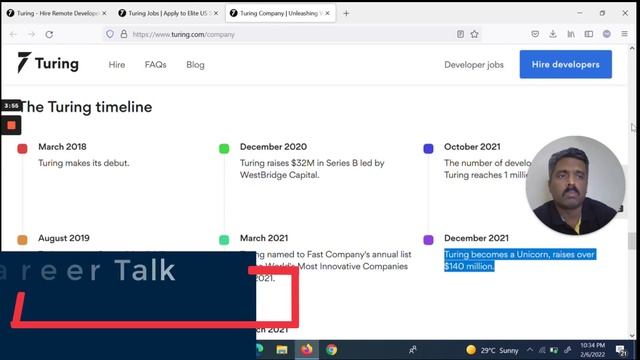640x360 pixels.
Task: Reload the current page
Action: [x=49, y=35]
